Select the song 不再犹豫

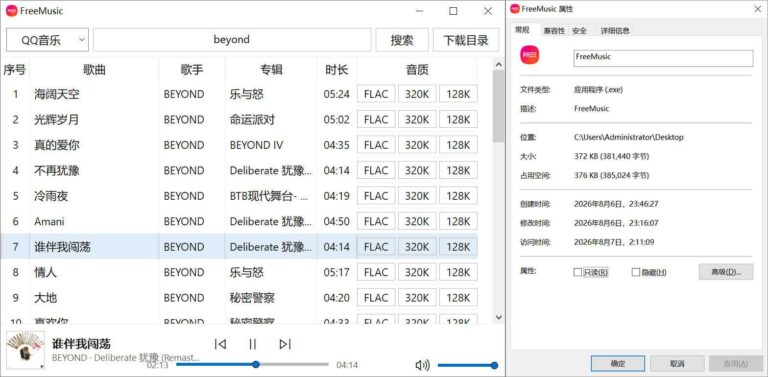[x=57, y=170]
